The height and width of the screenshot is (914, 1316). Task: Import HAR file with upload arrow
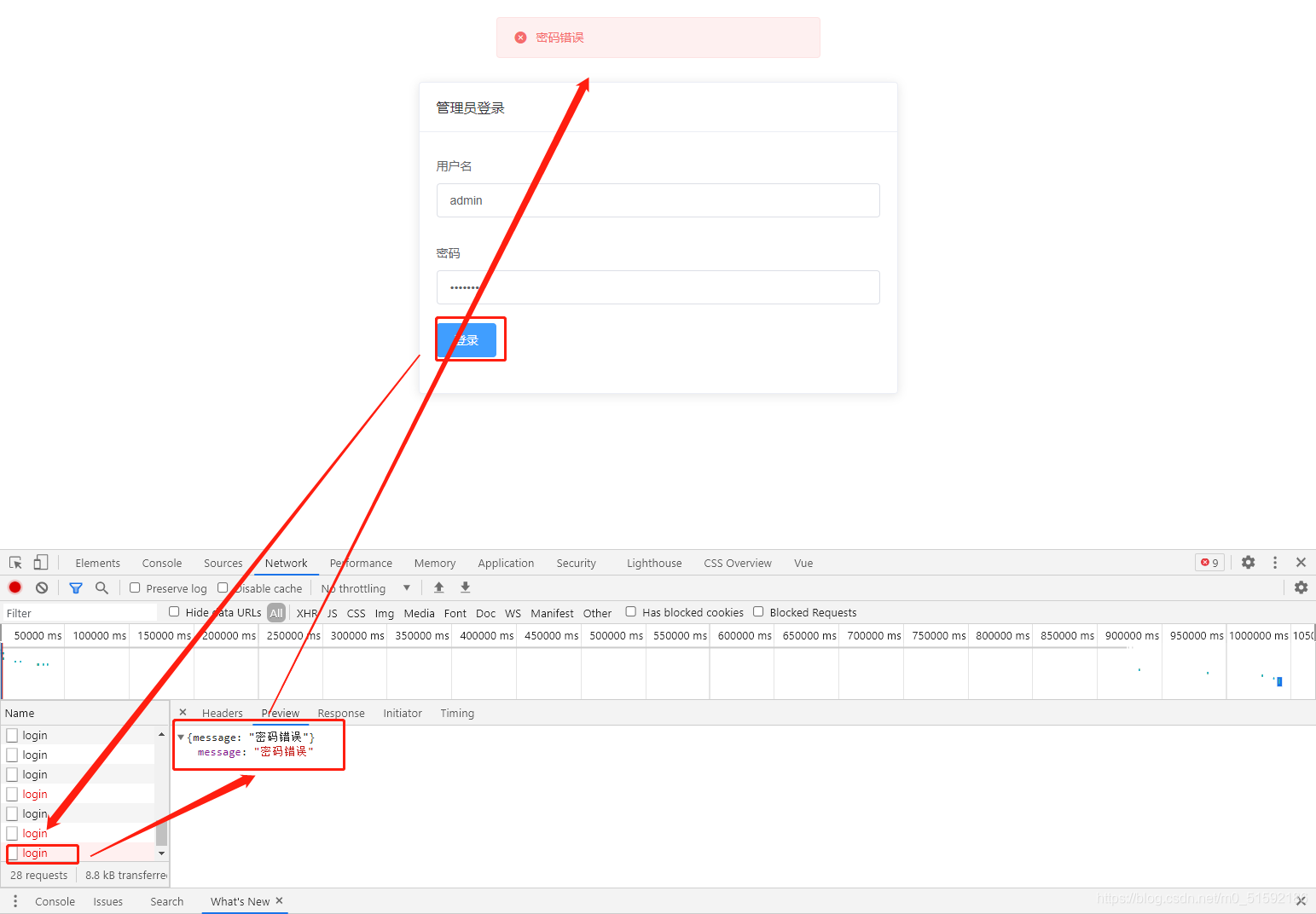pos(439,587)
